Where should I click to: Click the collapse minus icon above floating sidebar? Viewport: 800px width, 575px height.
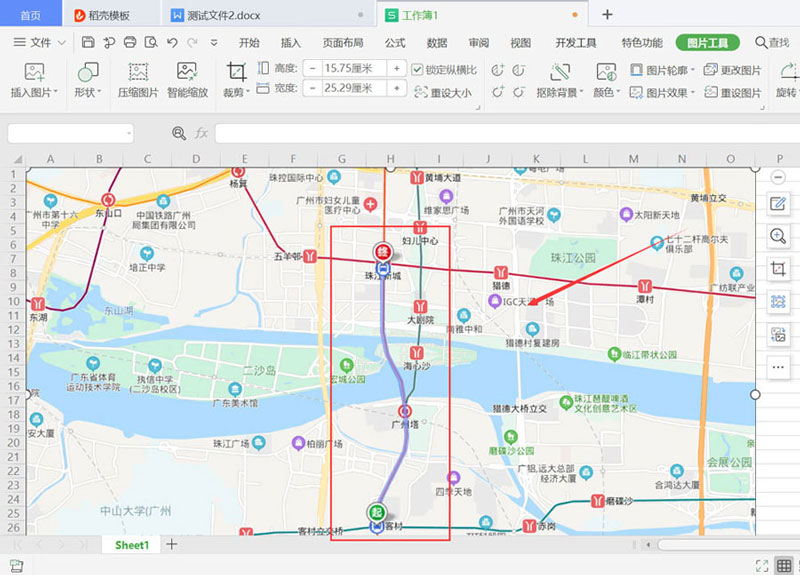tap(778, 177)
